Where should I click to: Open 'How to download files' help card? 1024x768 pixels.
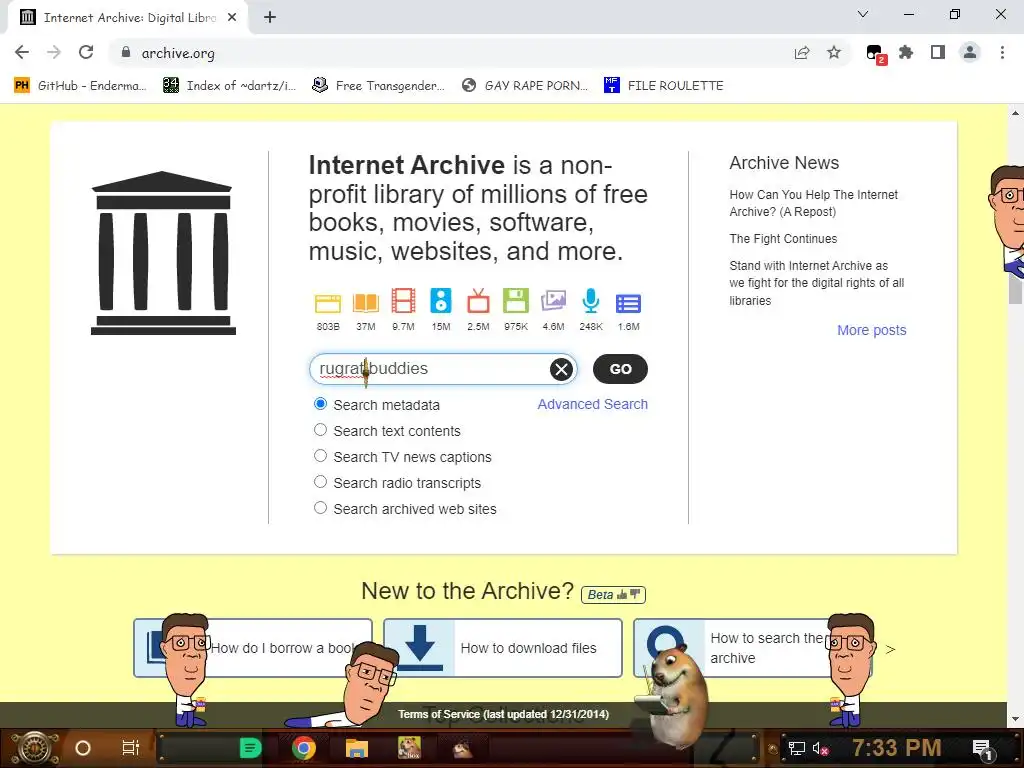[x=503, y=648]
